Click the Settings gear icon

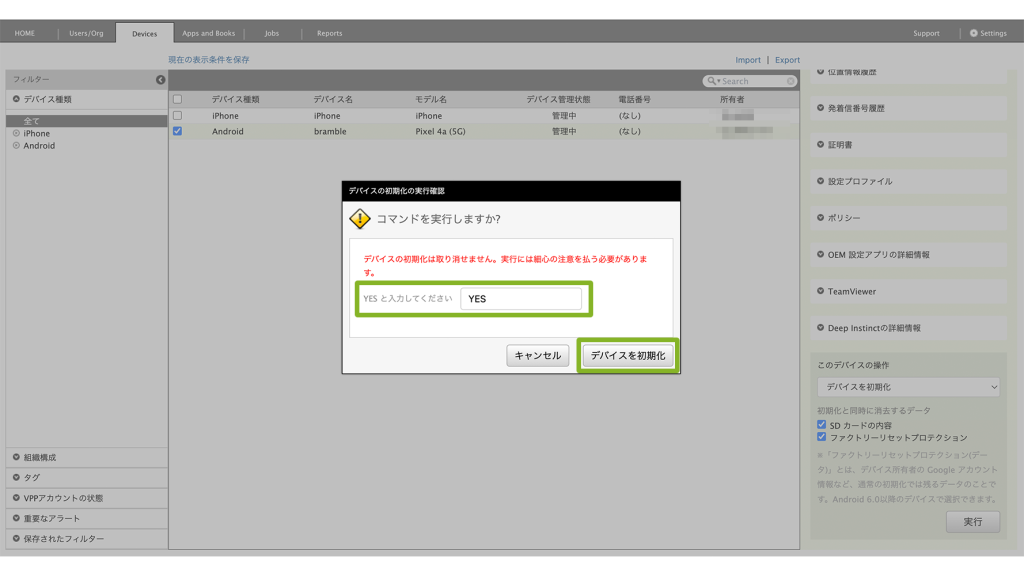pos(974,33)
